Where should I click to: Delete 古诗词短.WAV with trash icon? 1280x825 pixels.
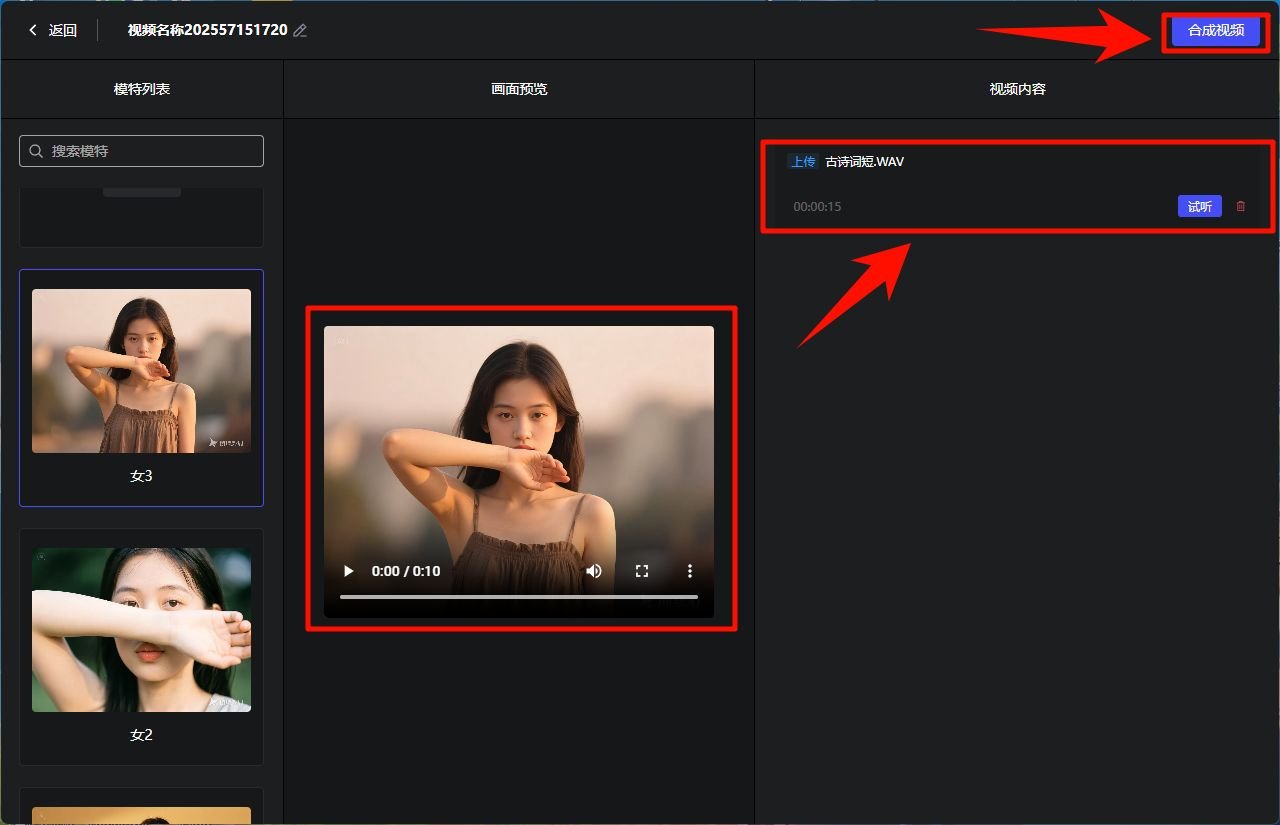[1240, 206]
